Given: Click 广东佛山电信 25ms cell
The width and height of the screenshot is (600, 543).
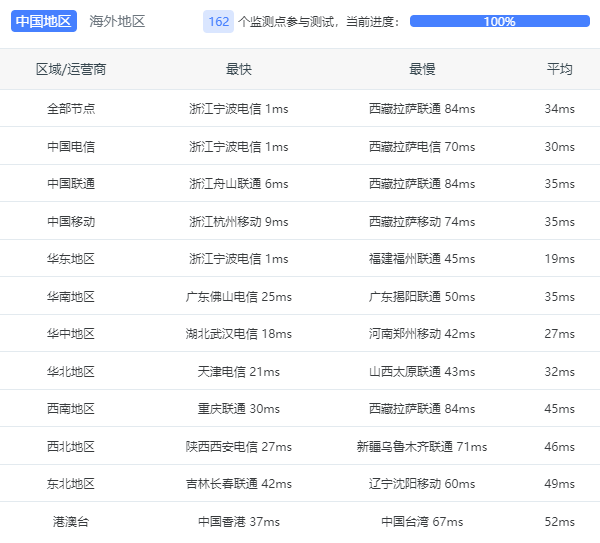Looking at the screenshot, I should pyautogui.click(x=238, y=297).
